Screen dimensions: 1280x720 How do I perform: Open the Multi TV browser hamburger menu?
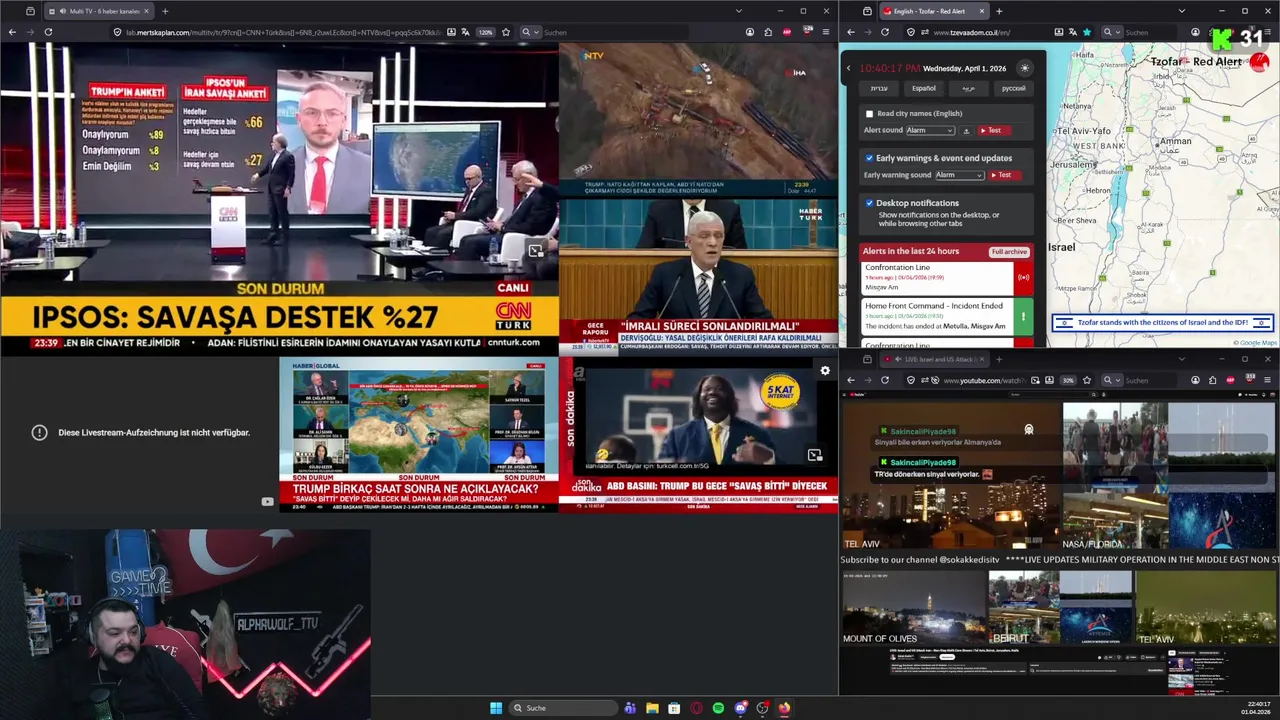coord(826,32)
